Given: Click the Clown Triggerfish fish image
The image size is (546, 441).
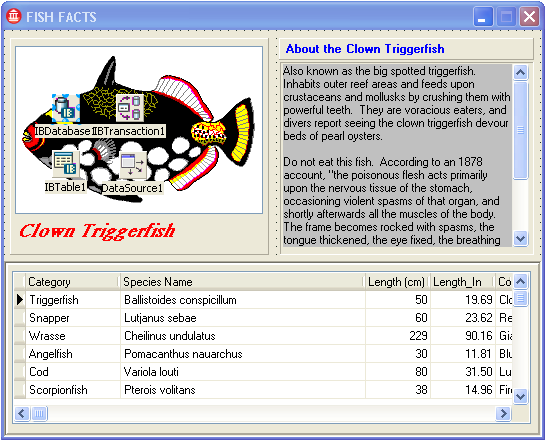Looking at the screenshot, I should point(139,130).
